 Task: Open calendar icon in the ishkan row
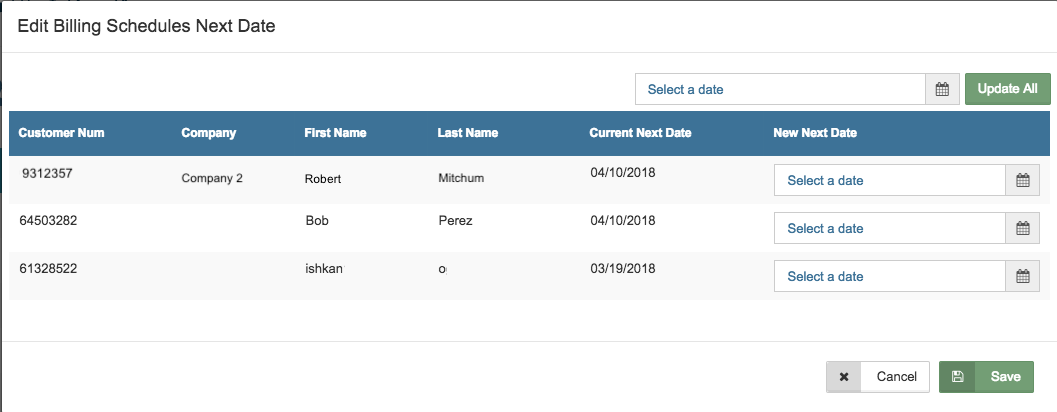click(1022, 276)
